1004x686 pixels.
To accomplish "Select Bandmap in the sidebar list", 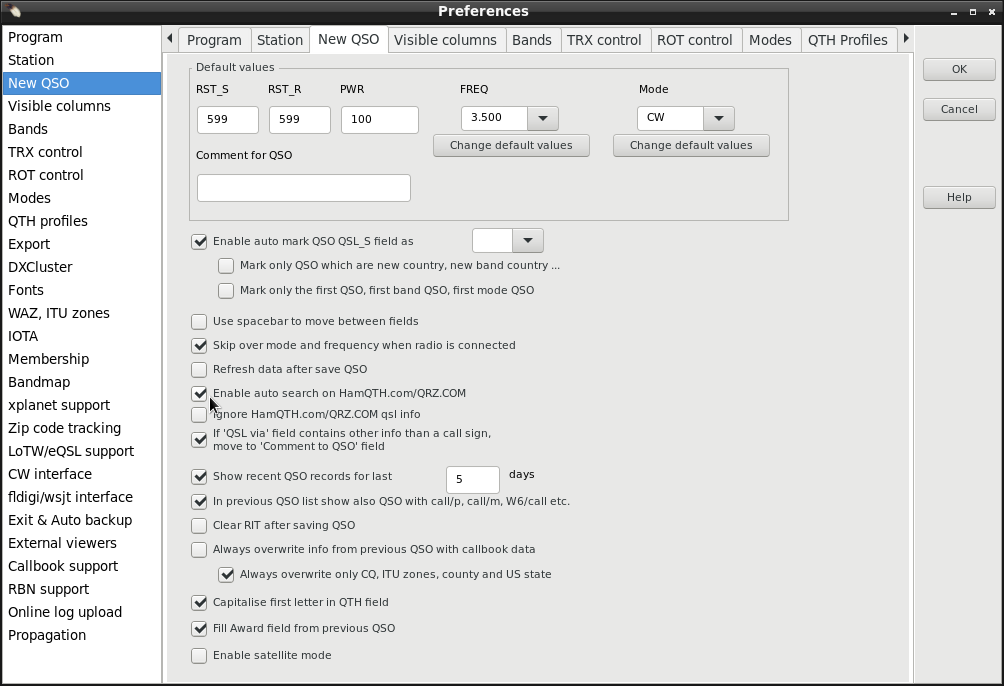I will [x=82, y=382].
